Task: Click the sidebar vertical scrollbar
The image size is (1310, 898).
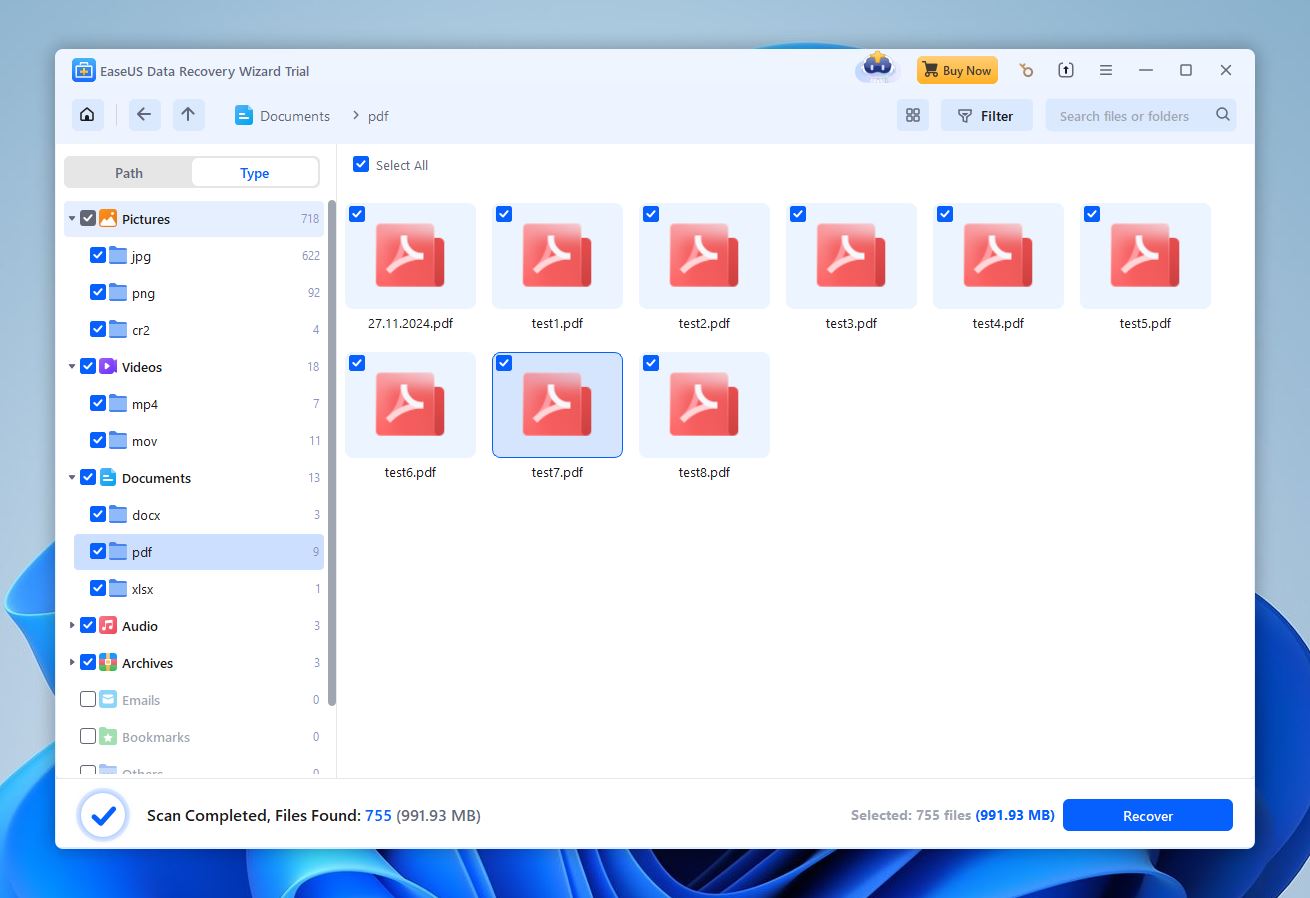Action: [331, 450]
